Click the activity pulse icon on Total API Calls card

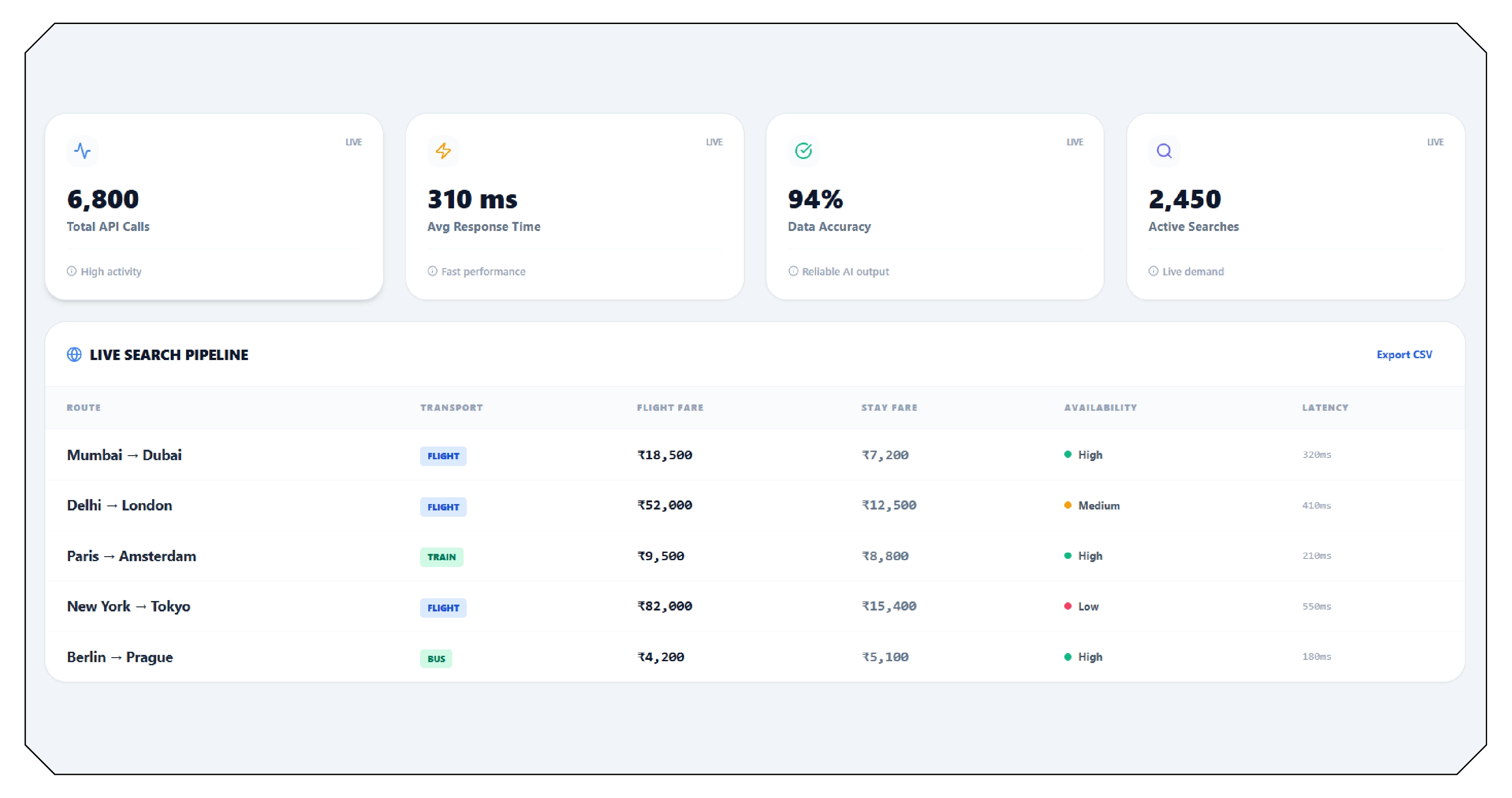pyautogui.click(x=83, y=151)
